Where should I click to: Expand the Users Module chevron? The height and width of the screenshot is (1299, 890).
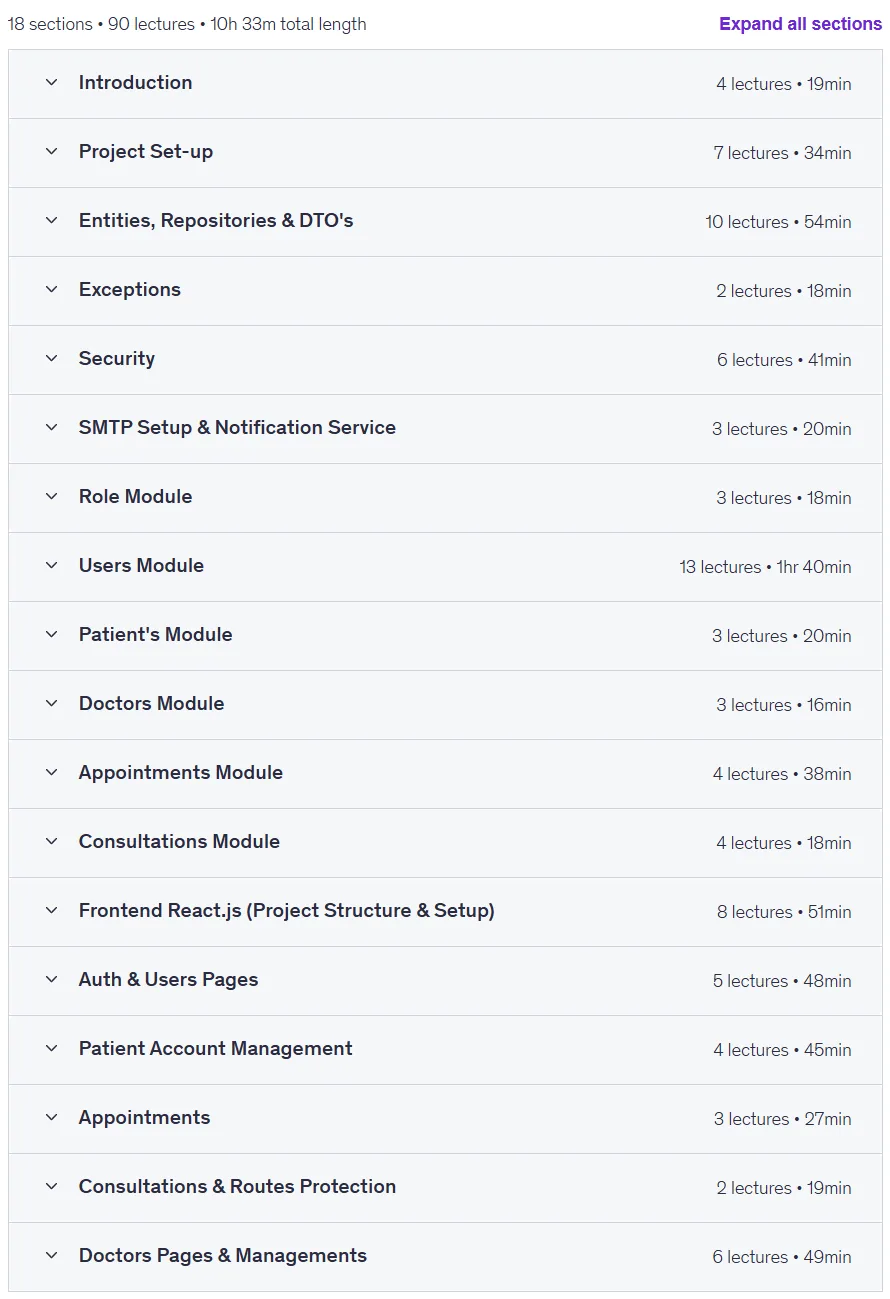[x=52, y=565]
